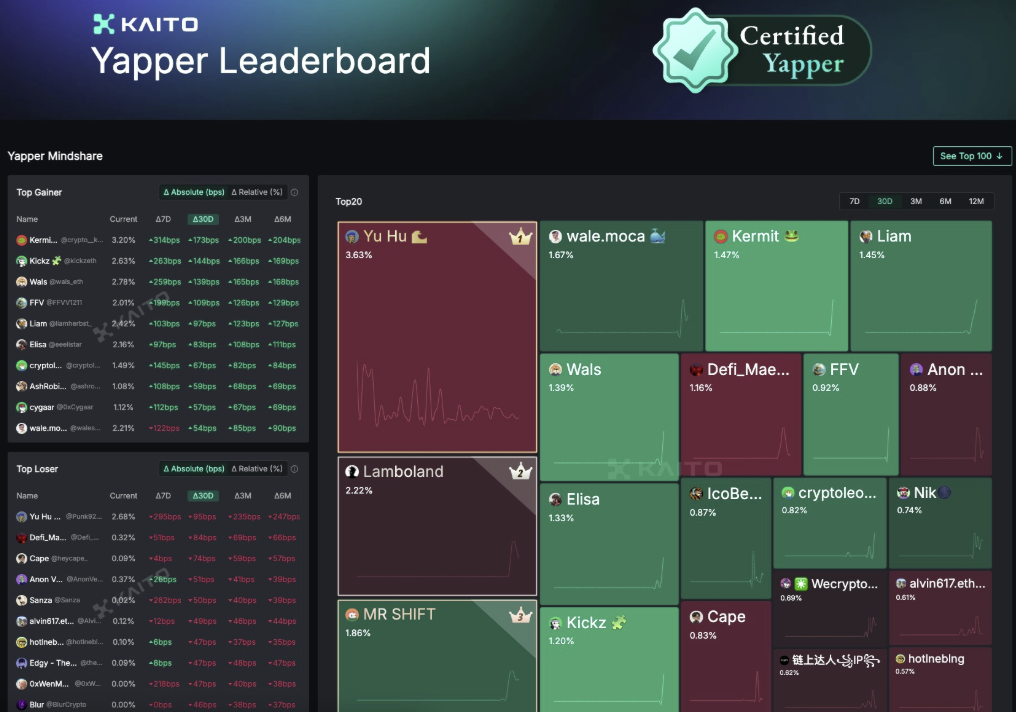Select the 3M timeframe tab
Screen dimensions: 1016x712
916,201
